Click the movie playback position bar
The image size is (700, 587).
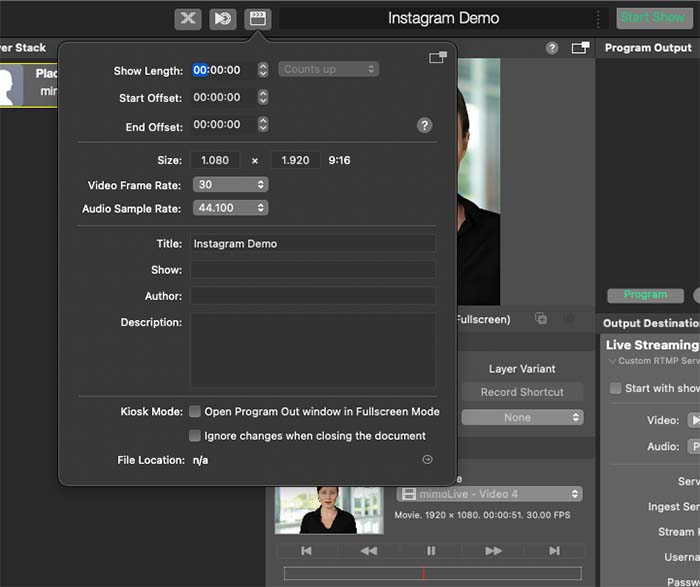(x=433, y=573)
